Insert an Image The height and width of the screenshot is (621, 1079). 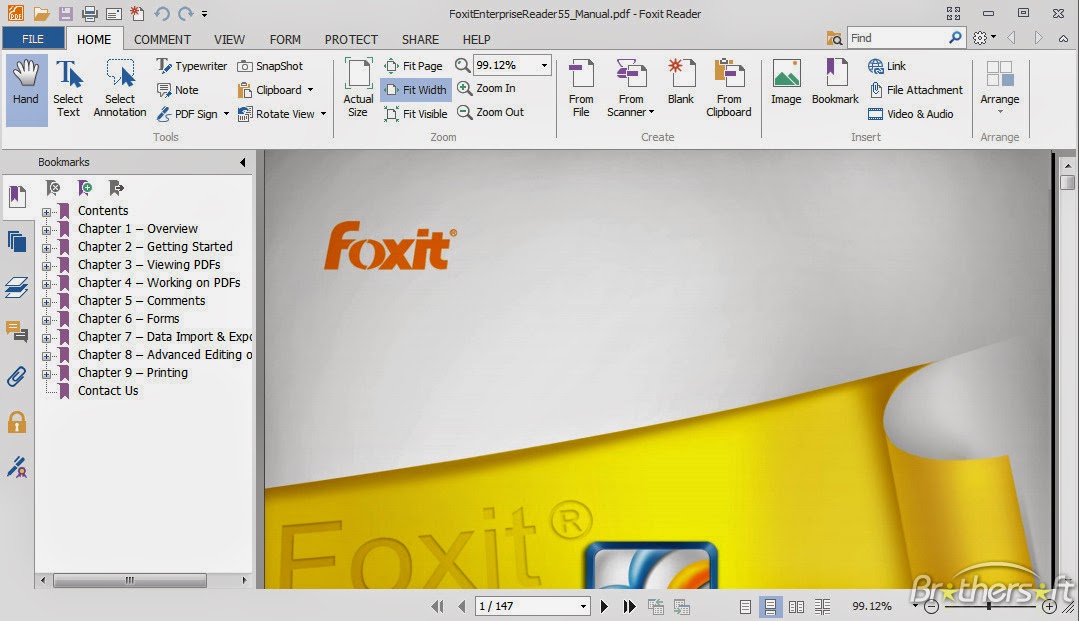[786, 83]
